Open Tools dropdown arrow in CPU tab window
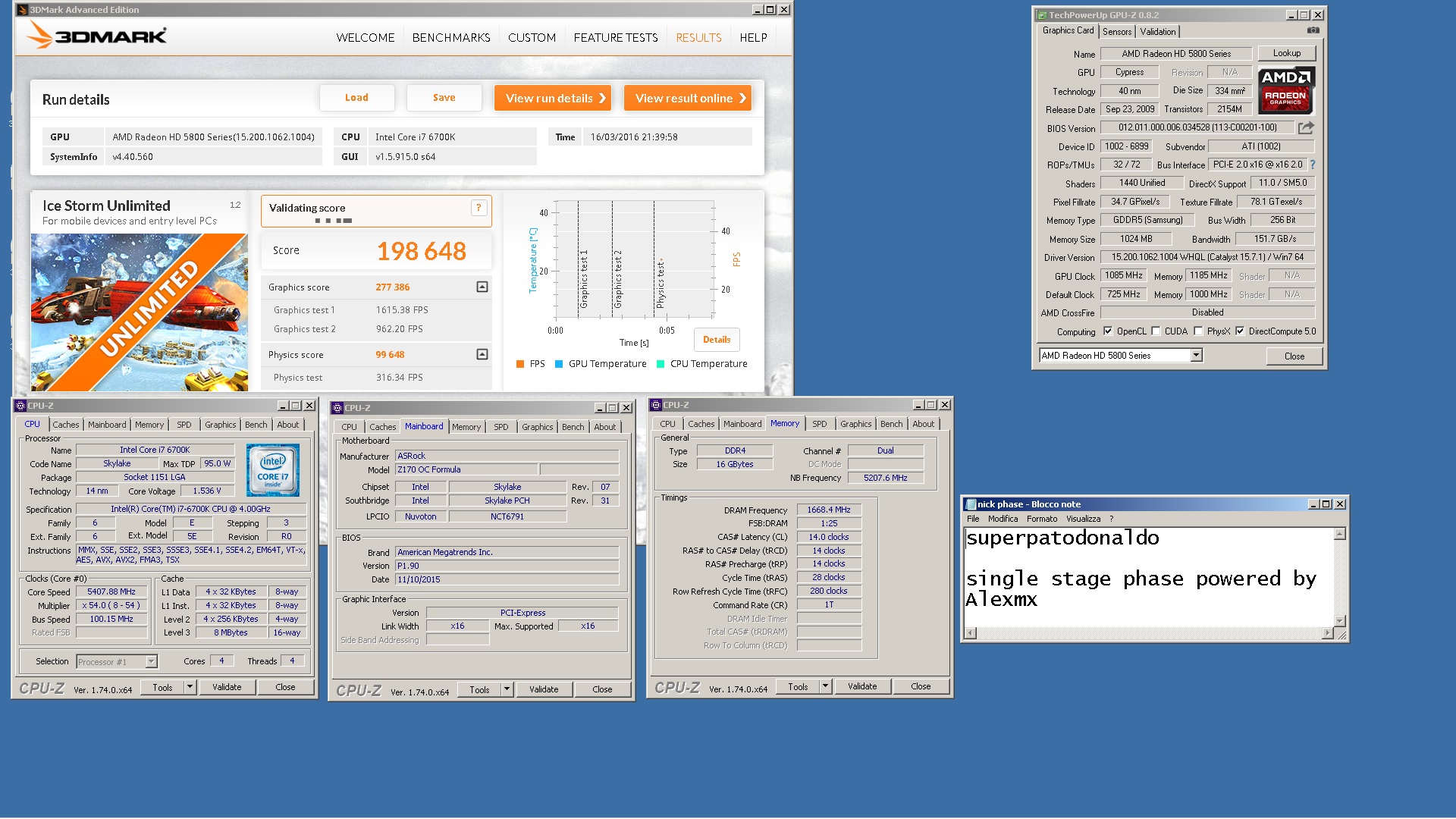 coord(190,687)
